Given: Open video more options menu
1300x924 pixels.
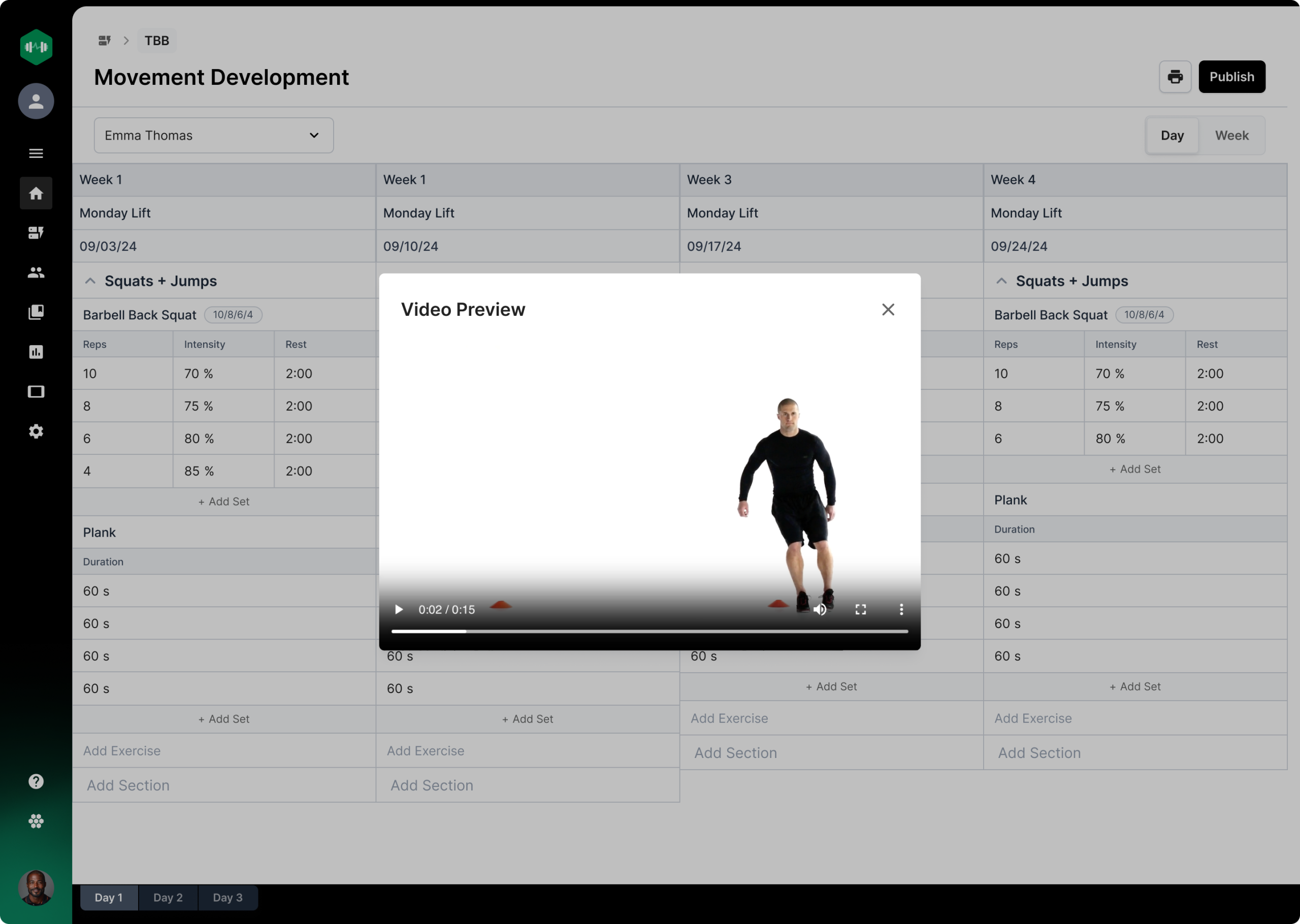Looking at the screenshot, I should (x=901, y=609).
